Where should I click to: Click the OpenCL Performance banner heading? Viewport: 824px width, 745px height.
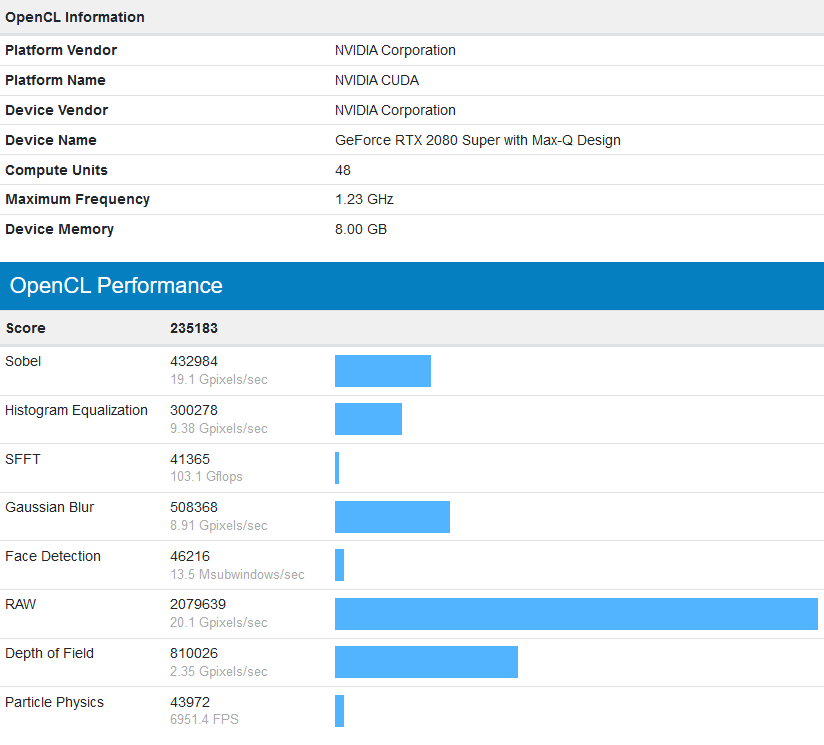pos(116,286)
